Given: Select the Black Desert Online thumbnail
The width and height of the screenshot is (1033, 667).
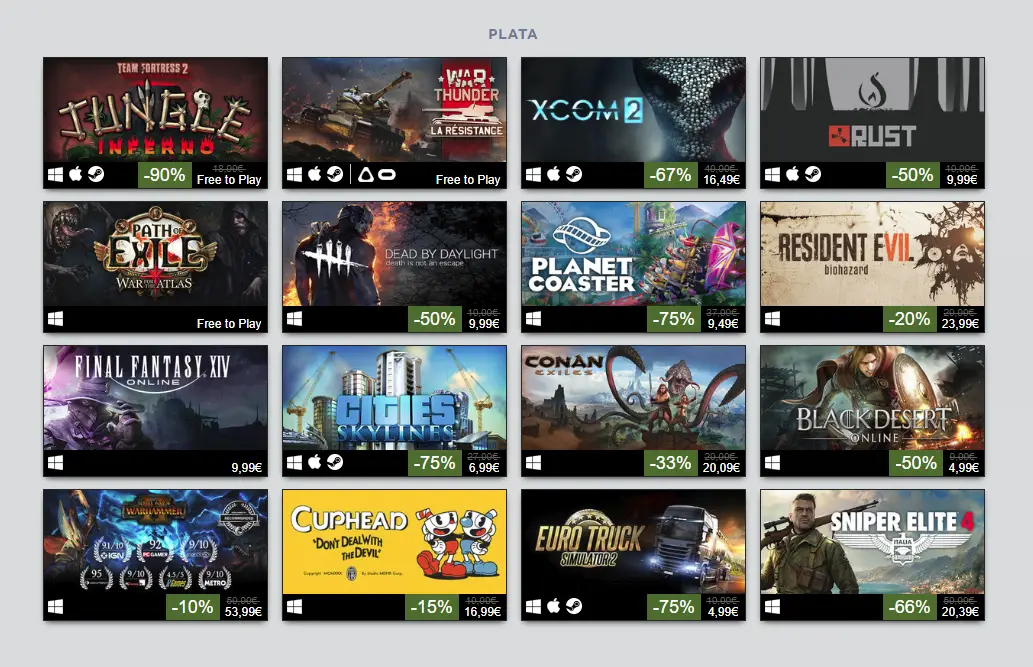Looking at the screenshot, I should [872, 397].
